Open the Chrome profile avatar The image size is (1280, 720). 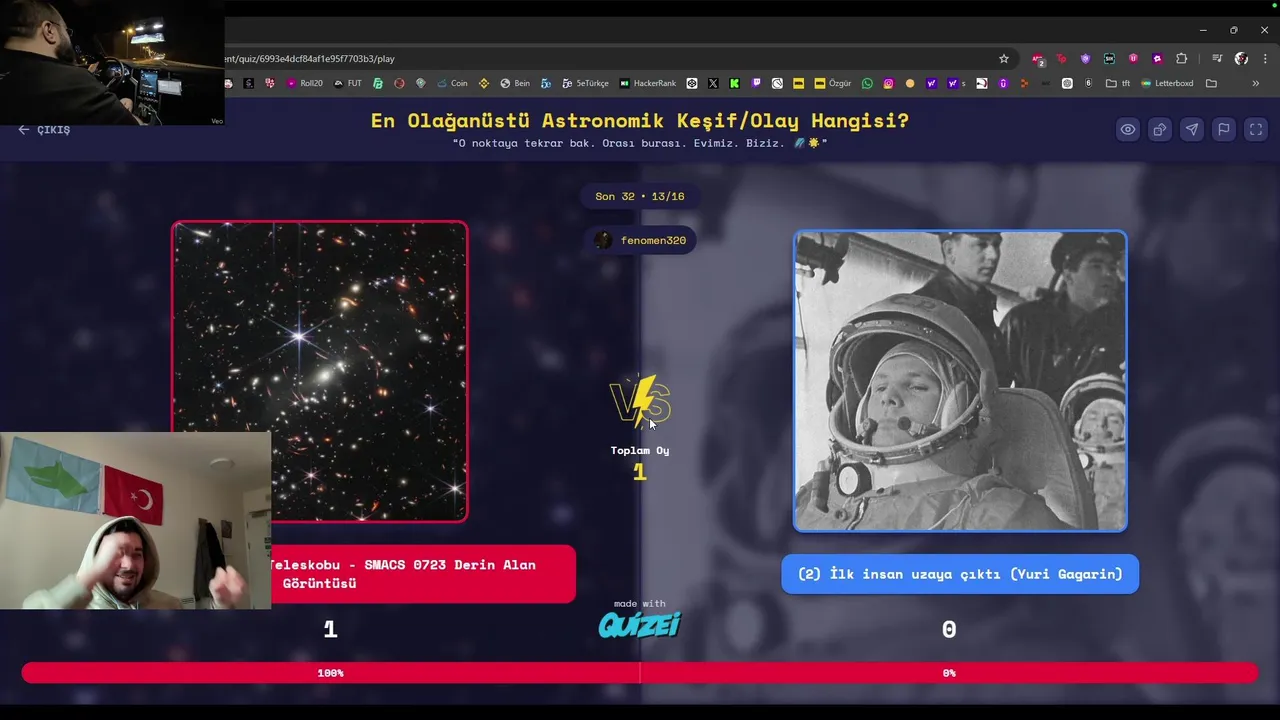[x=1241, y=59]
